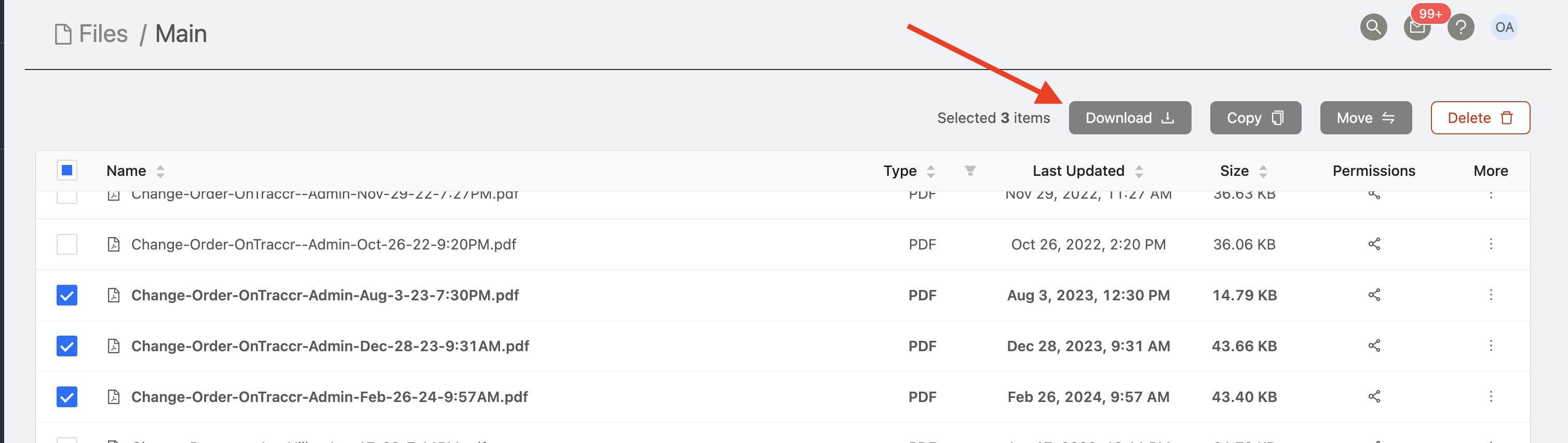Open Change-Order-OnTraccr-Admin-Aug-3-23-7:30PM.pdf
1568x443 pixels.
(x=325, y=295)
